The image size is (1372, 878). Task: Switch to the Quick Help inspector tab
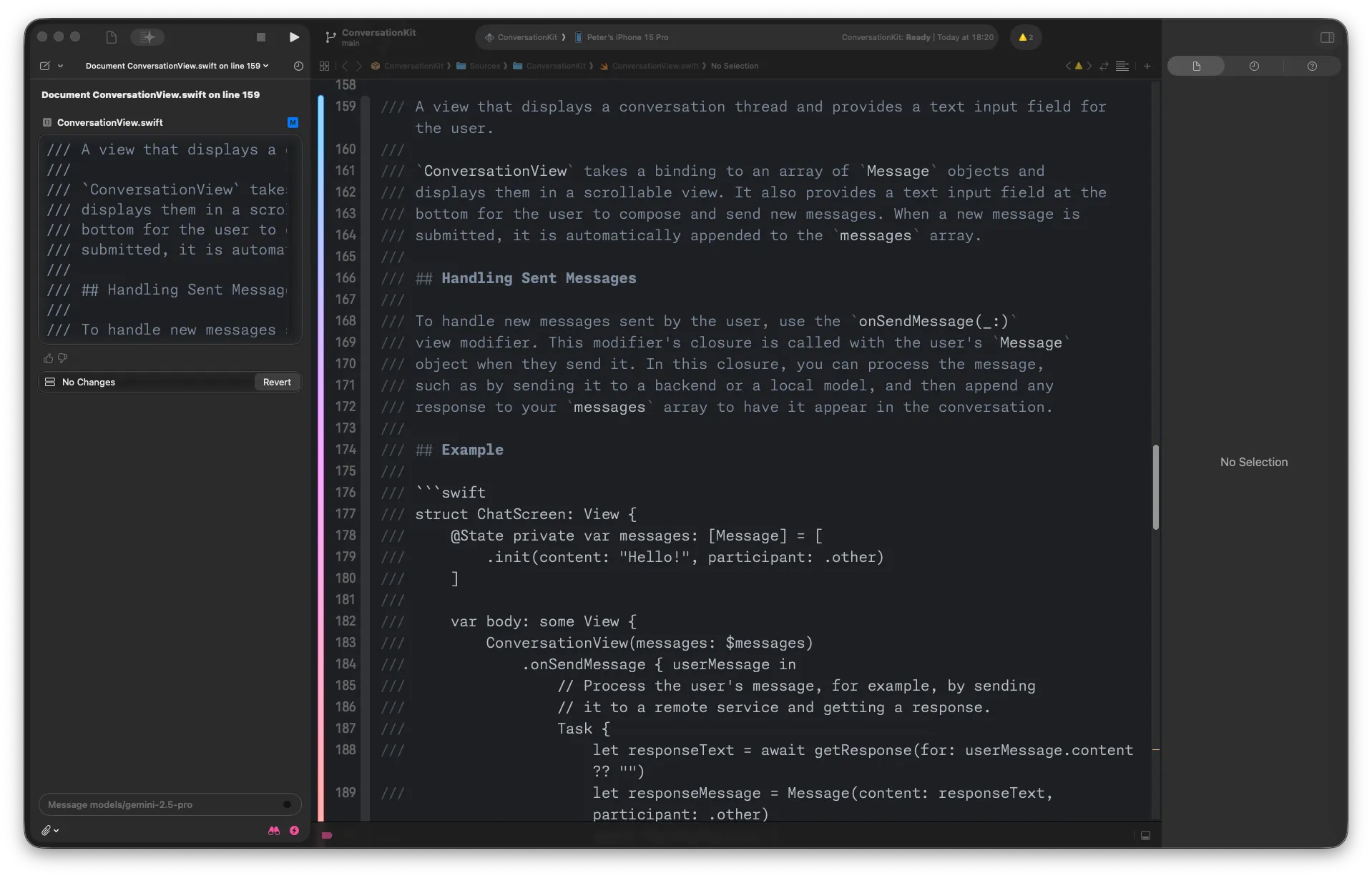[x=1311, y=66]
